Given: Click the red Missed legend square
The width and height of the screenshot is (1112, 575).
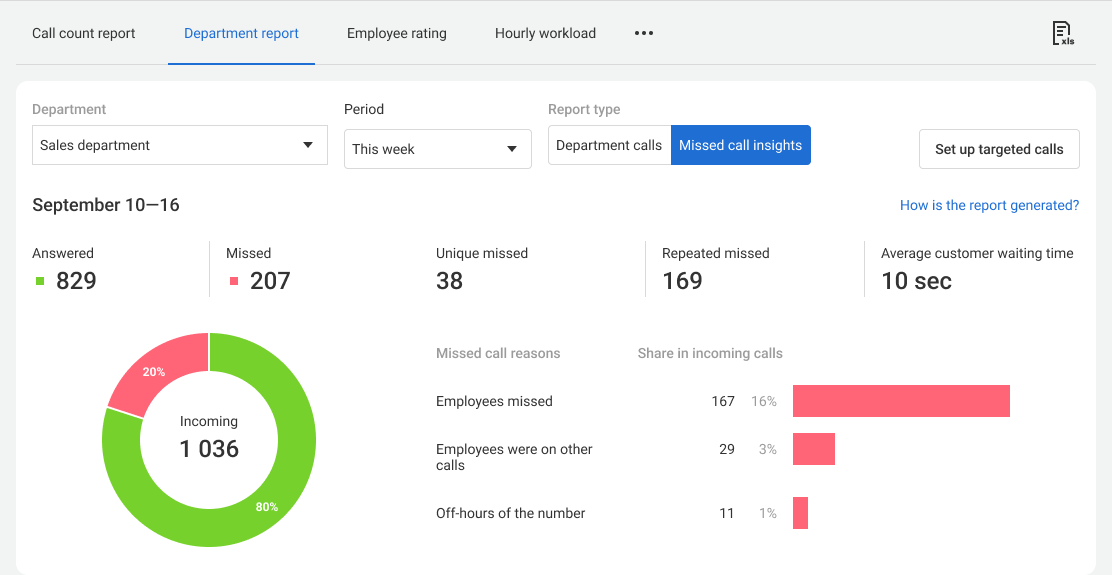Looking at the screenshot, I should point(234,281).
